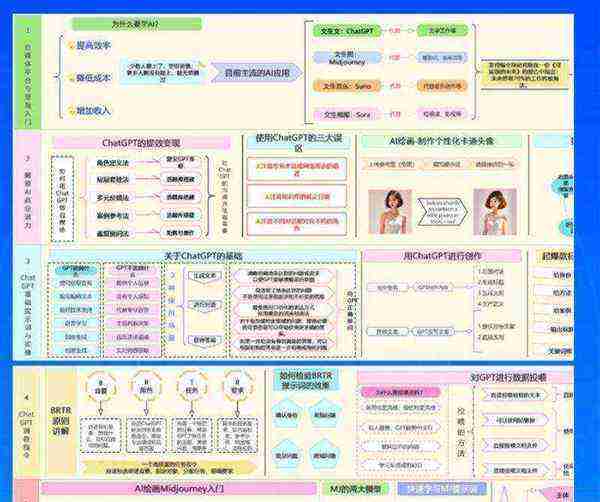Click the 'T 任务' circle node
600x502 pixels.
[192, 386]
